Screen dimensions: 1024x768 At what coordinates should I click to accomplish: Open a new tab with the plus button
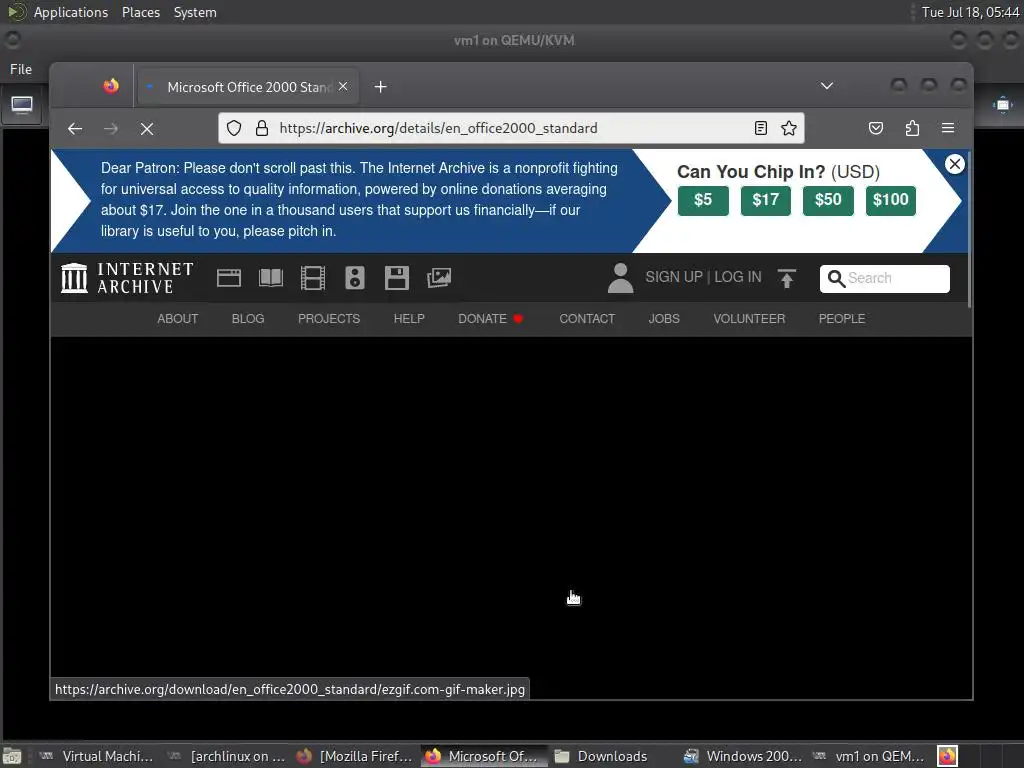tap(381, 87)
